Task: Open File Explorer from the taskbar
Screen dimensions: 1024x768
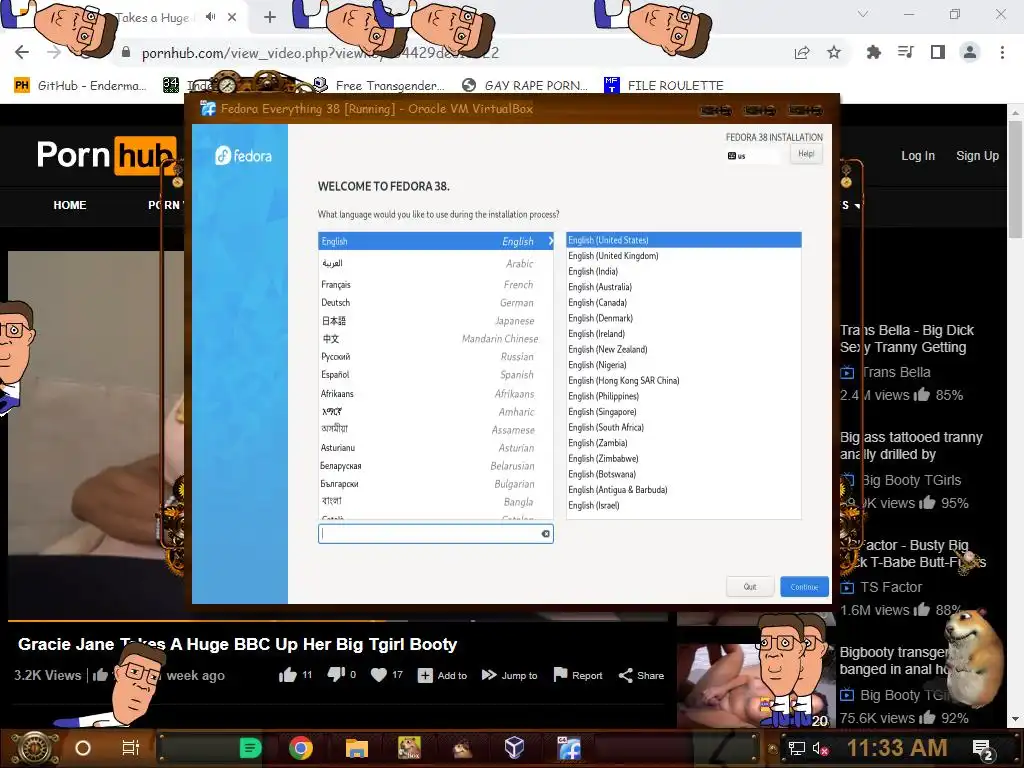Action: coord(357,748)
